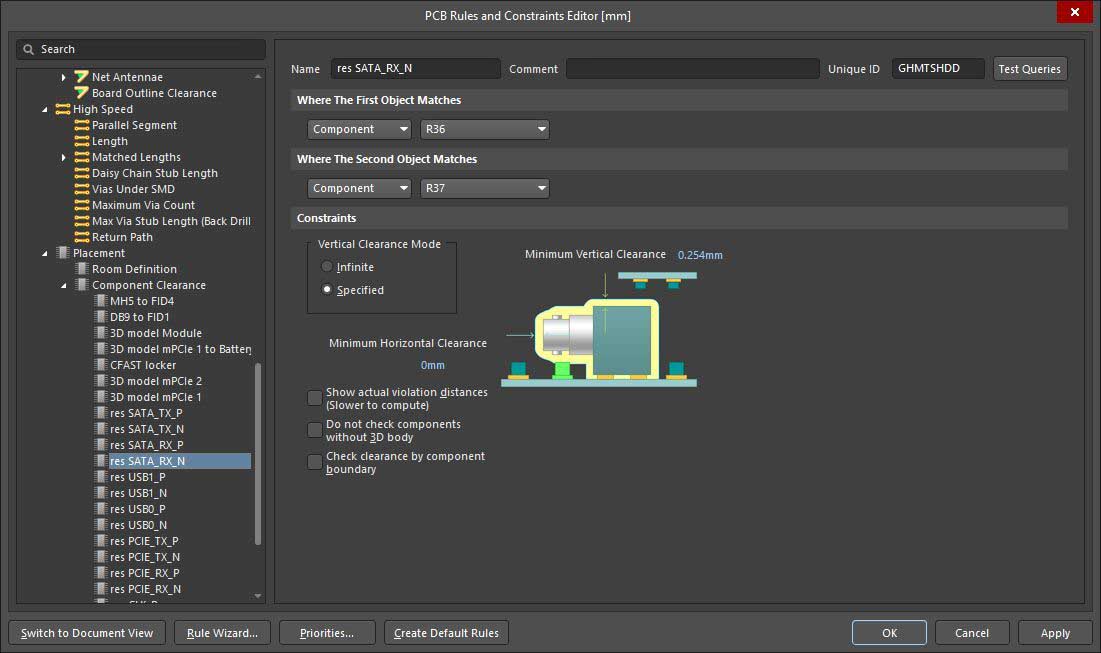The height and width of the screenshot is (653, 1101).
Task: Collapse the High Speed tree node
Action: (45, 109)
